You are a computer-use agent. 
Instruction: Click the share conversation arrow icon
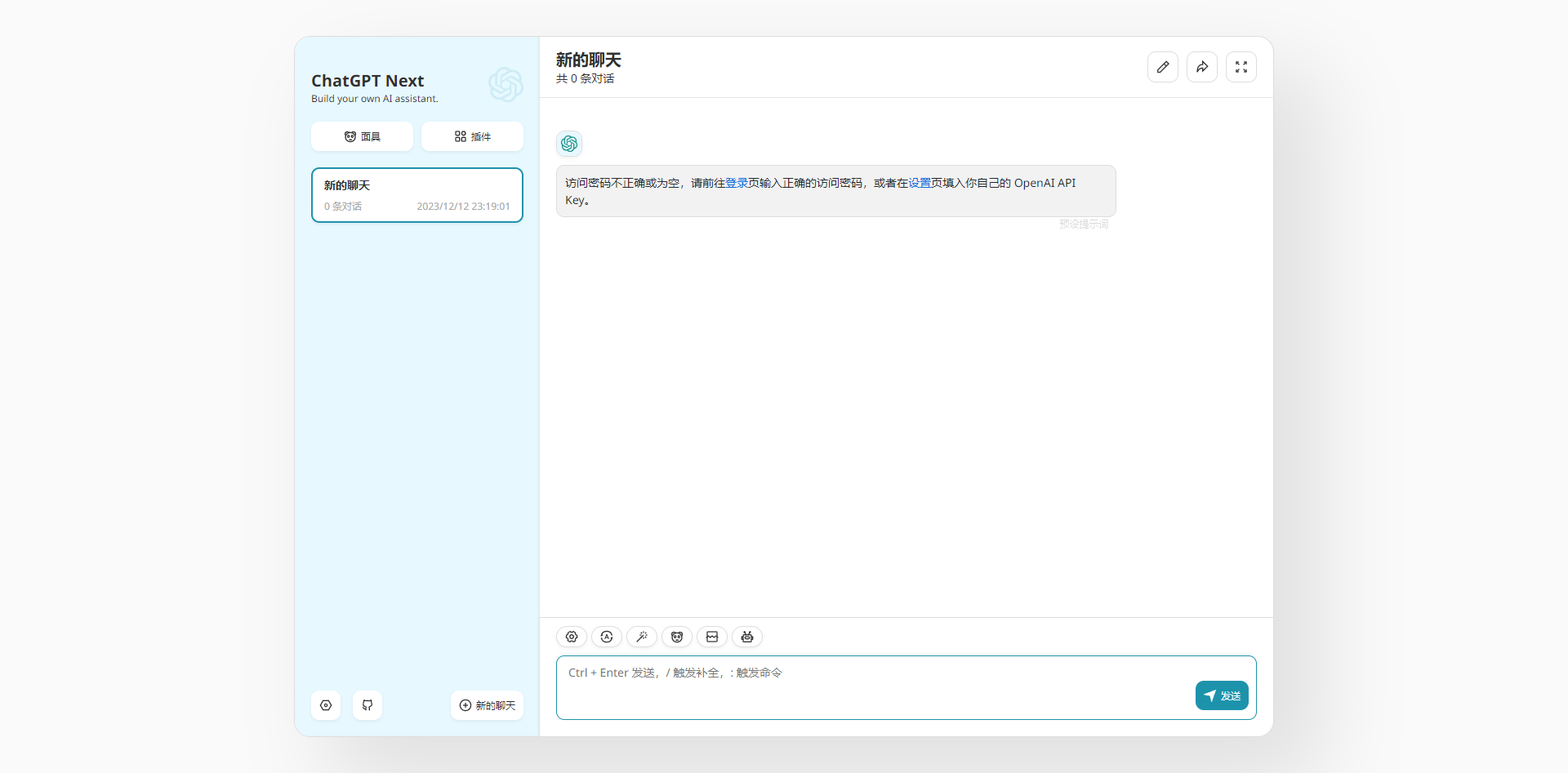(1202, 67)
